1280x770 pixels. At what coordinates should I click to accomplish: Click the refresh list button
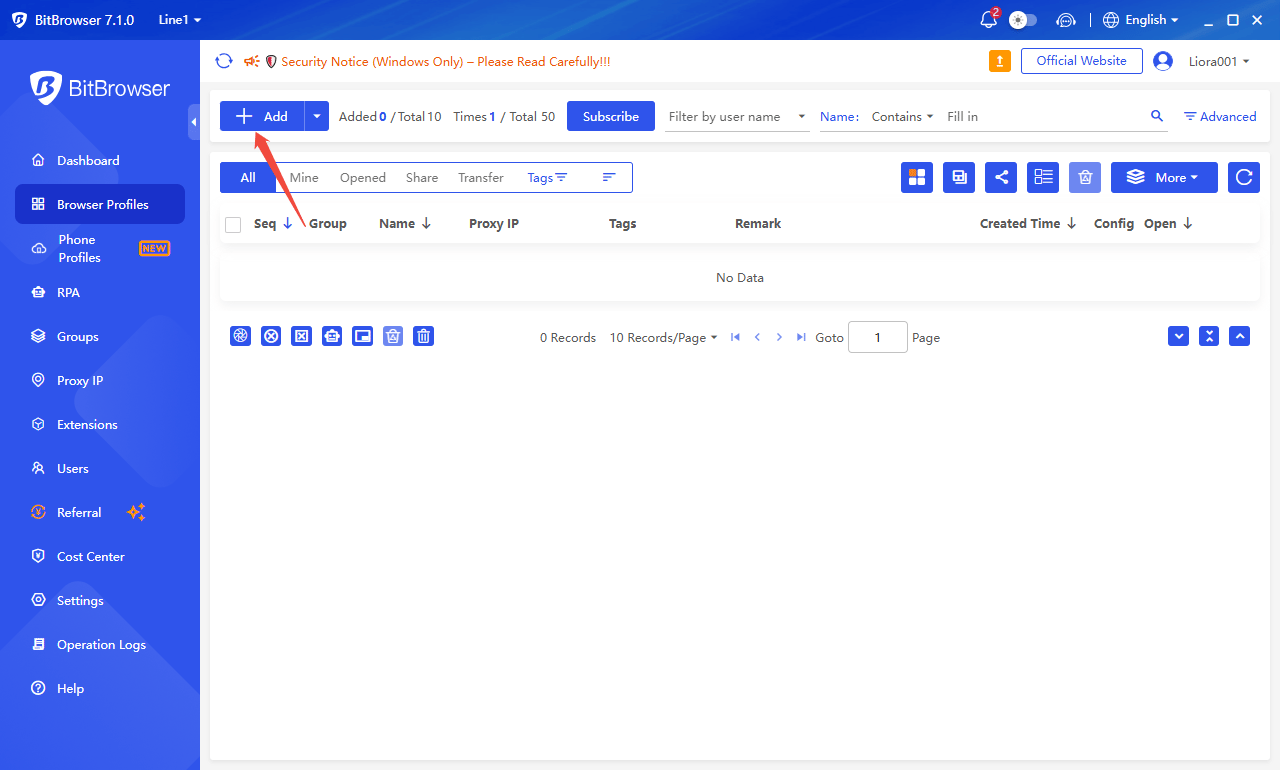pyautogui.click(x=1244, y=177)
